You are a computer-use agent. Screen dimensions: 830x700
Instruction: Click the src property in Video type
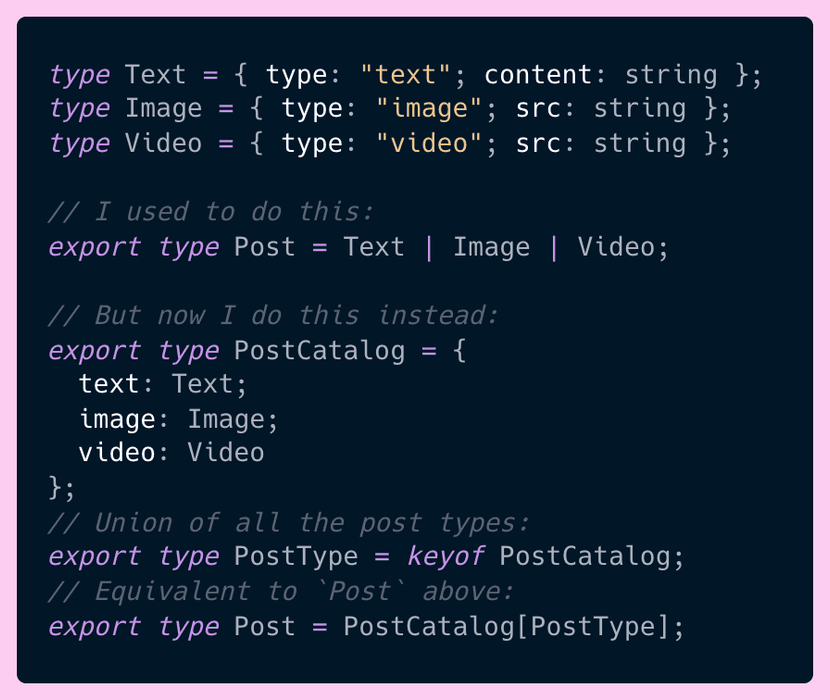(538, 143)
